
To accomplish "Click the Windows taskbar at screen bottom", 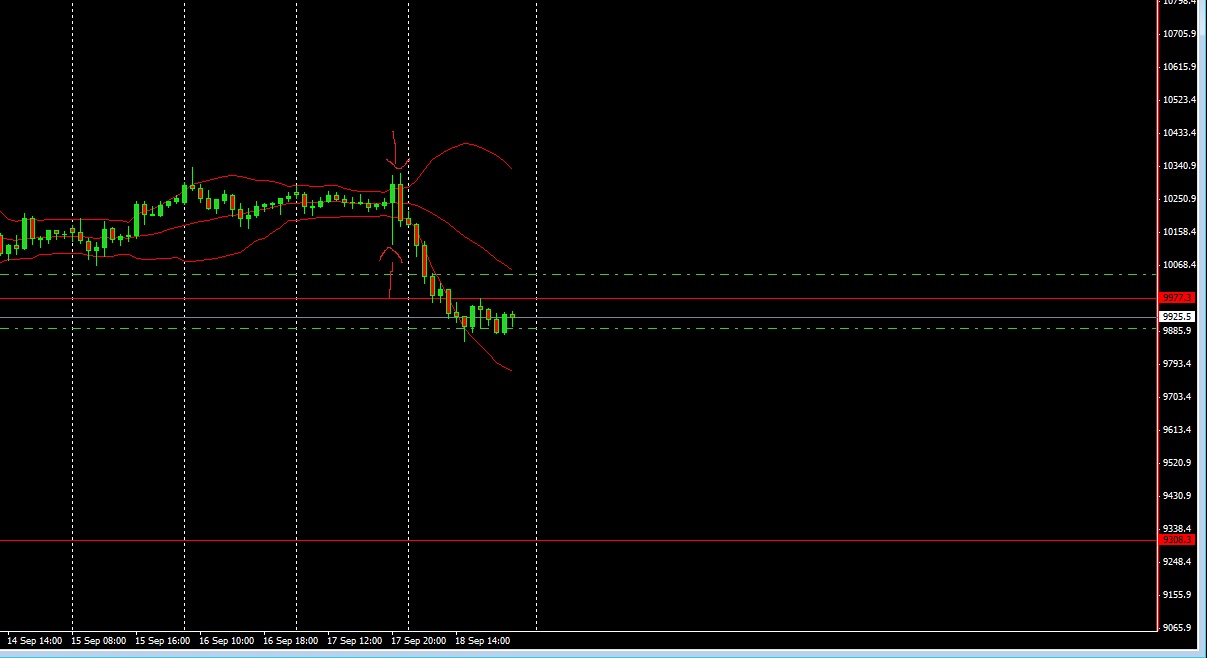I will click(600, 653).
